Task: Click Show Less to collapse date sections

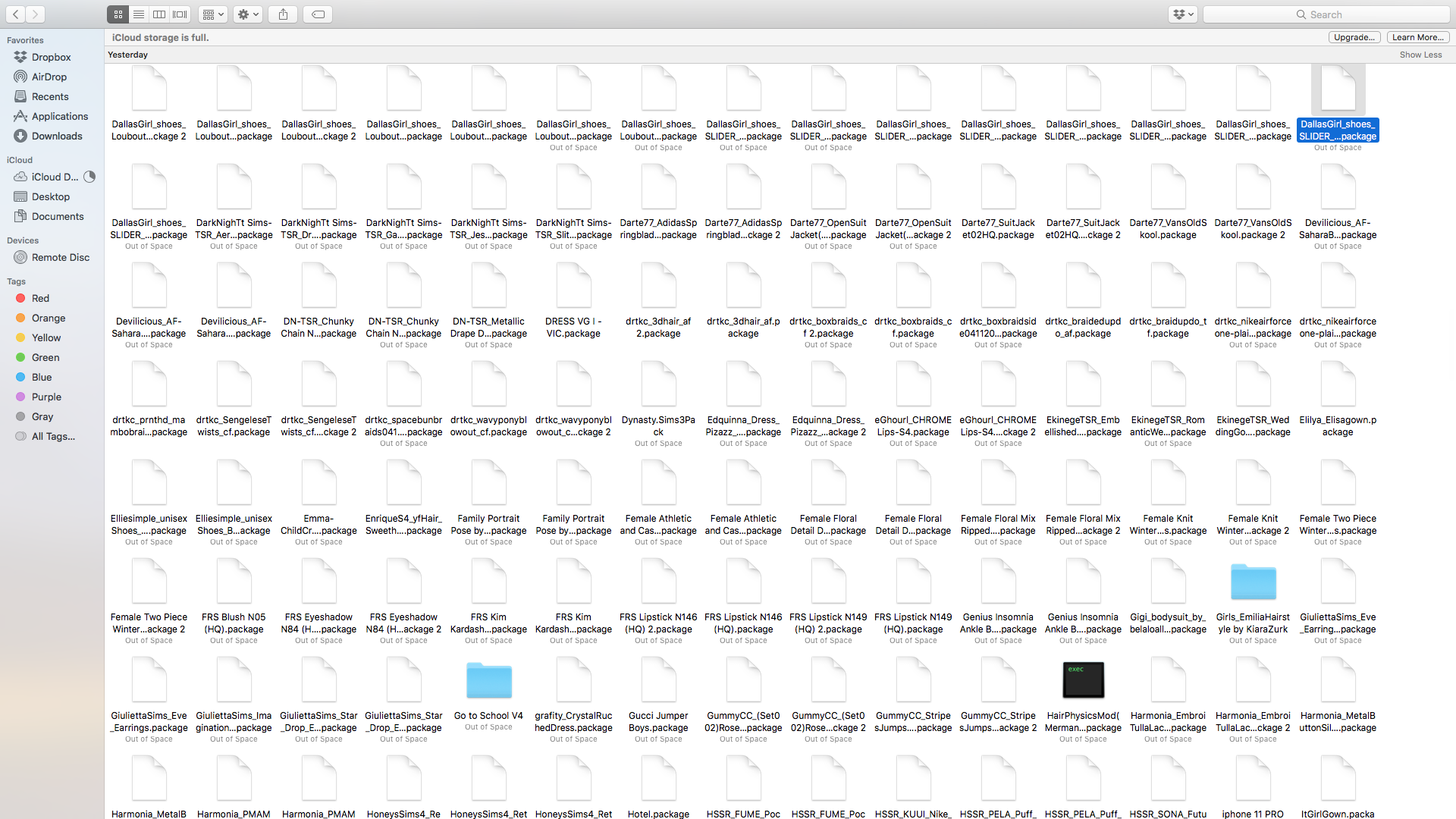Action: [1417, 55]
